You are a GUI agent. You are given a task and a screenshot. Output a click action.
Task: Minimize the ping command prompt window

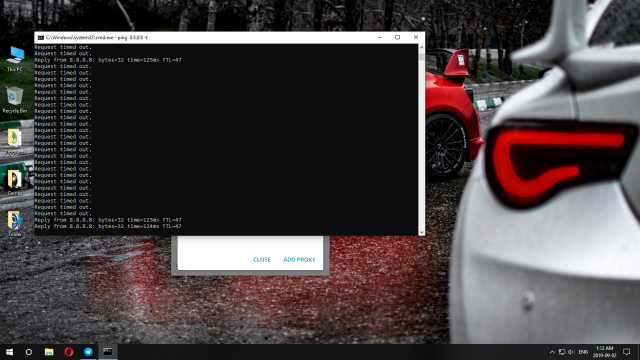point(380,37)
